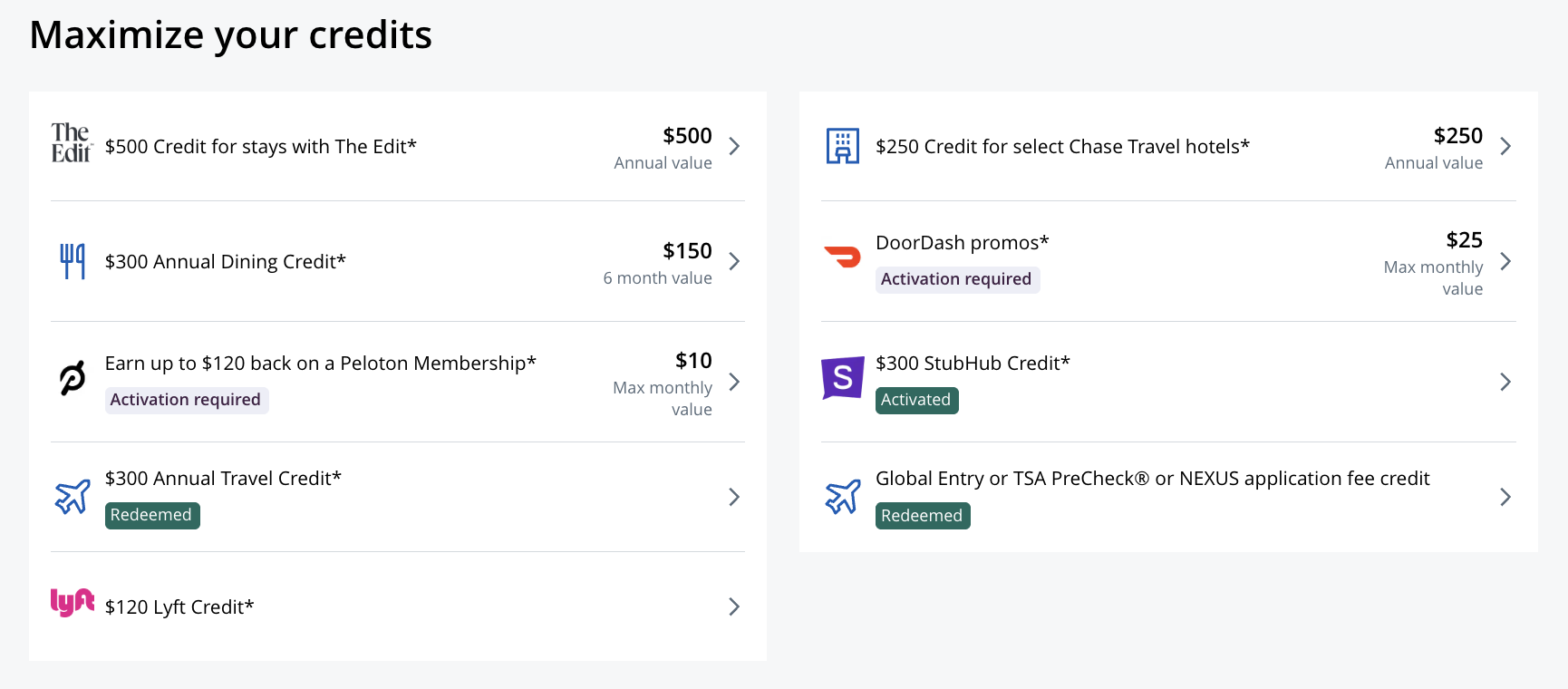Expand the $500 Edit credit chevron
The height and width of the screenshot is (689, 1568).
[734, 146]
